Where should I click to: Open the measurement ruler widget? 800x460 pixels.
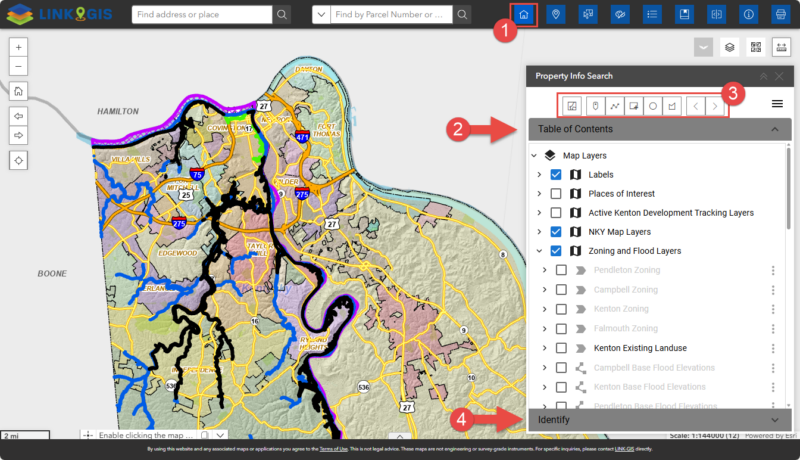(x=781, y=47)
